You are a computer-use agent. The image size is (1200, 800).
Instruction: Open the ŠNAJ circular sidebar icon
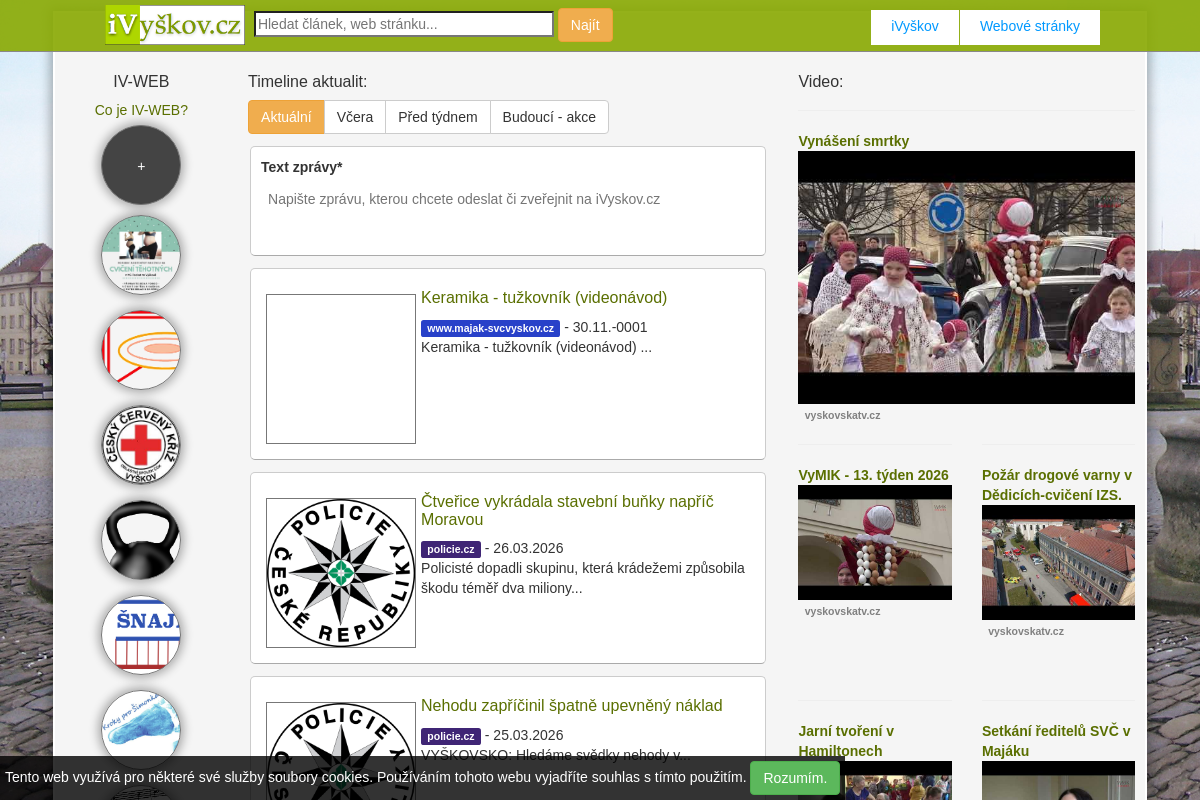141,635
